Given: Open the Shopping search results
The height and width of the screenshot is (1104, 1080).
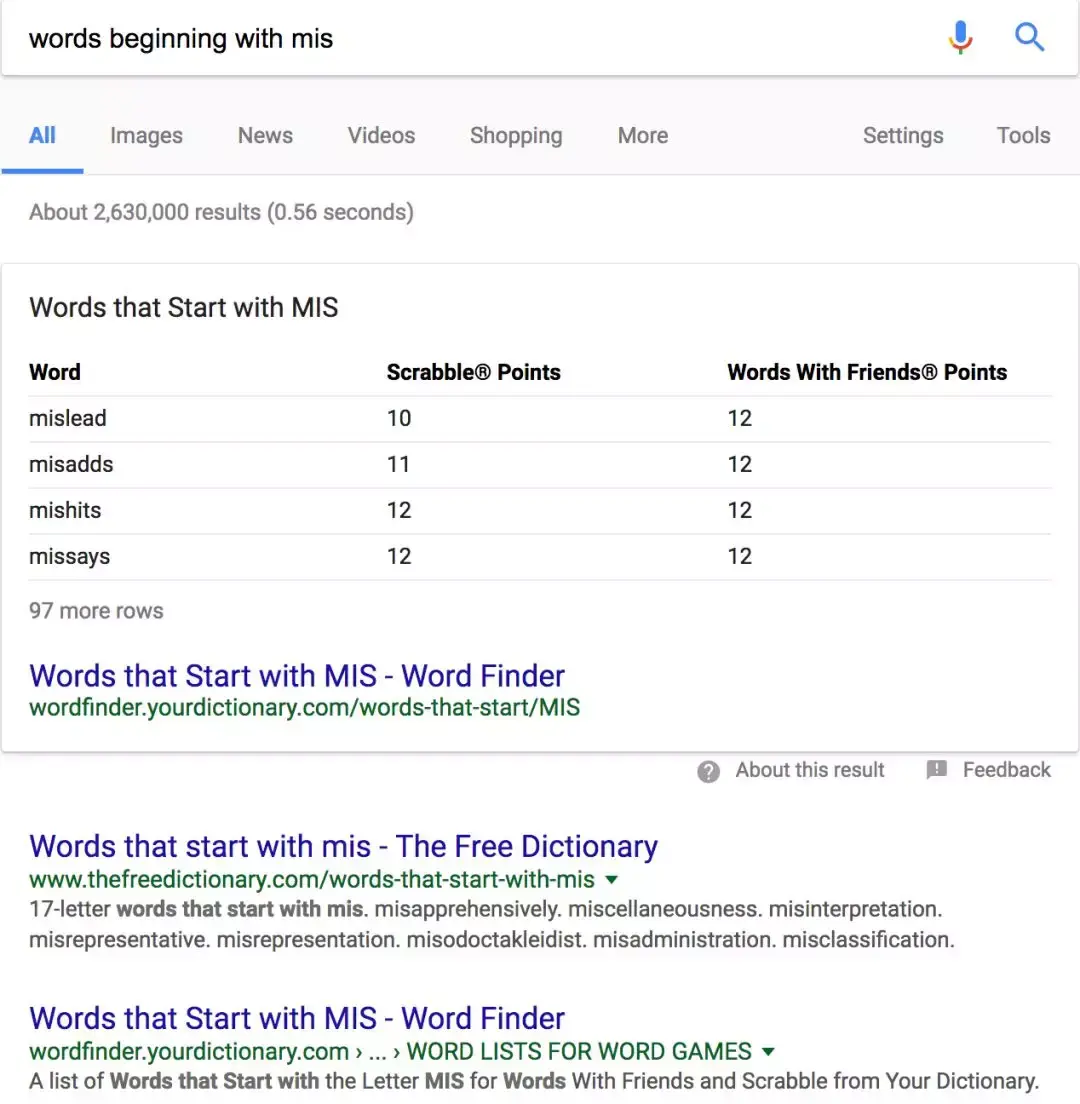Looking at the screenshot, I should coord(516,135).
